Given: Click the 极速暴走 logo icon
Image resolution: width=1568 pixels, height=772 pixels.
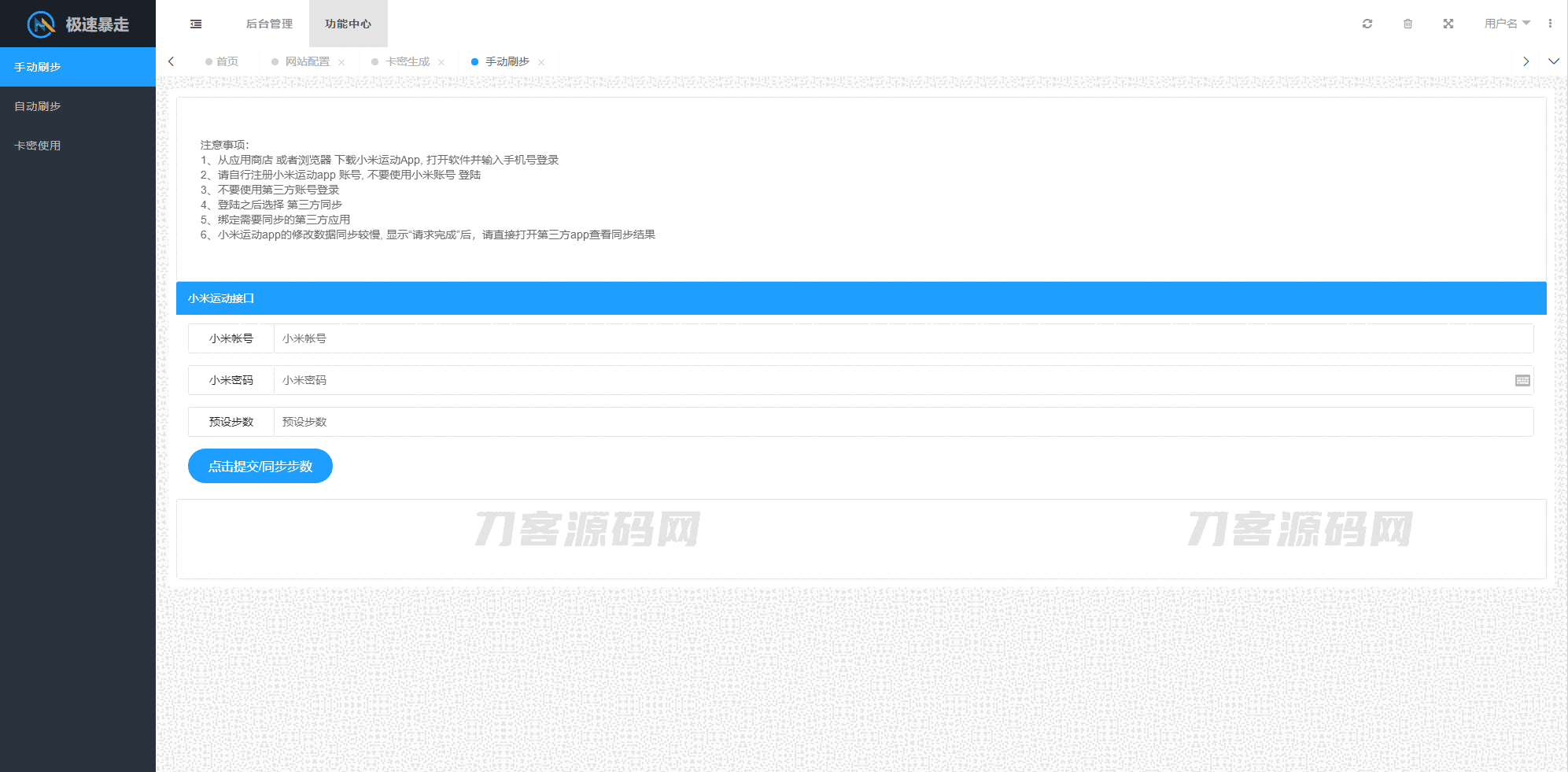Looking at the screenshot, I should [41, 24].
